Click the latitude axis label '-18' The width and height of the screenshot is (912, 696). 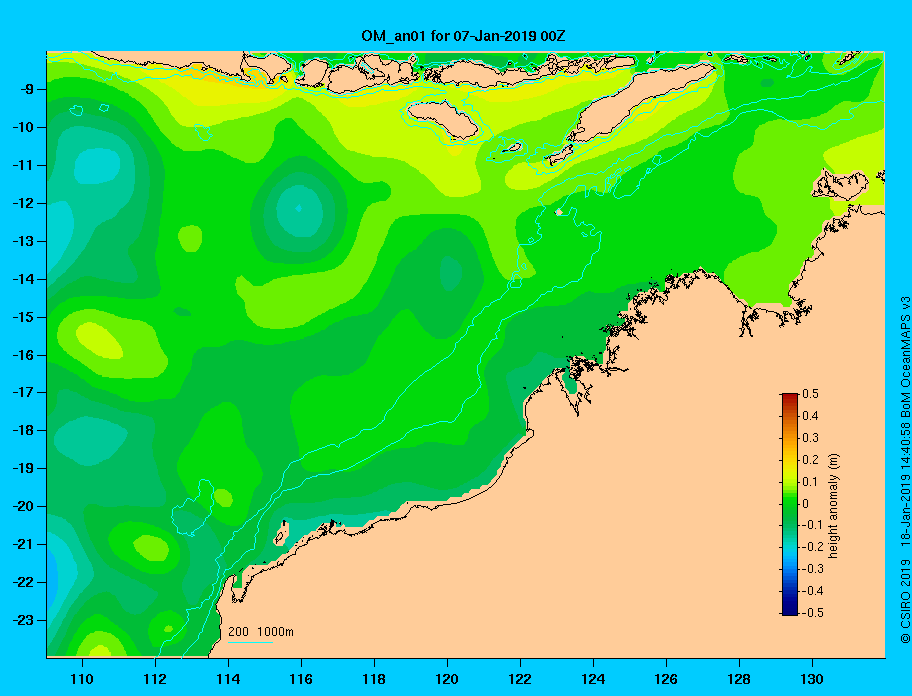click(23, 431)
